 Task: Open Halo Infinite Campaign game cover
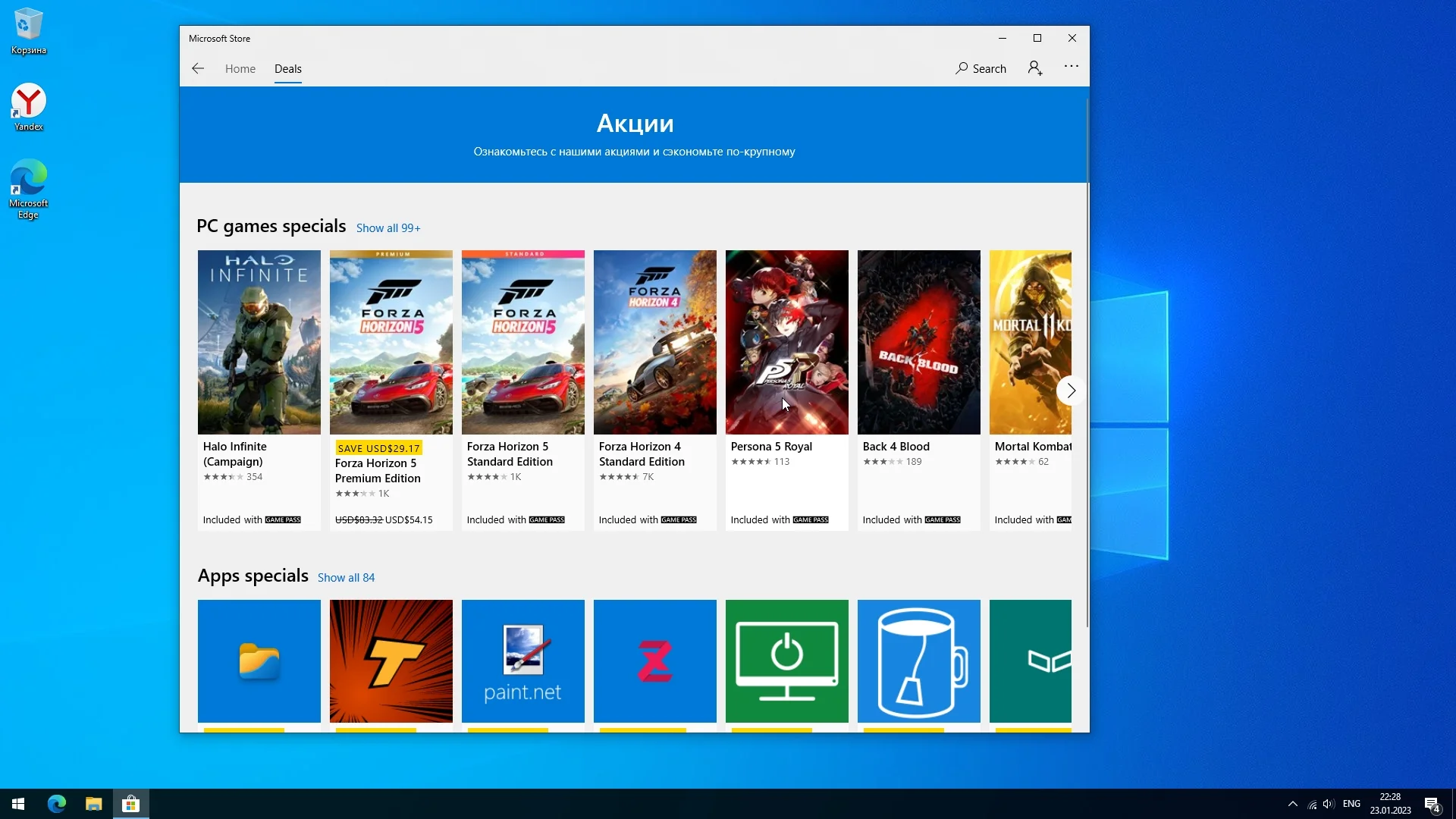[x=259, y=342]
